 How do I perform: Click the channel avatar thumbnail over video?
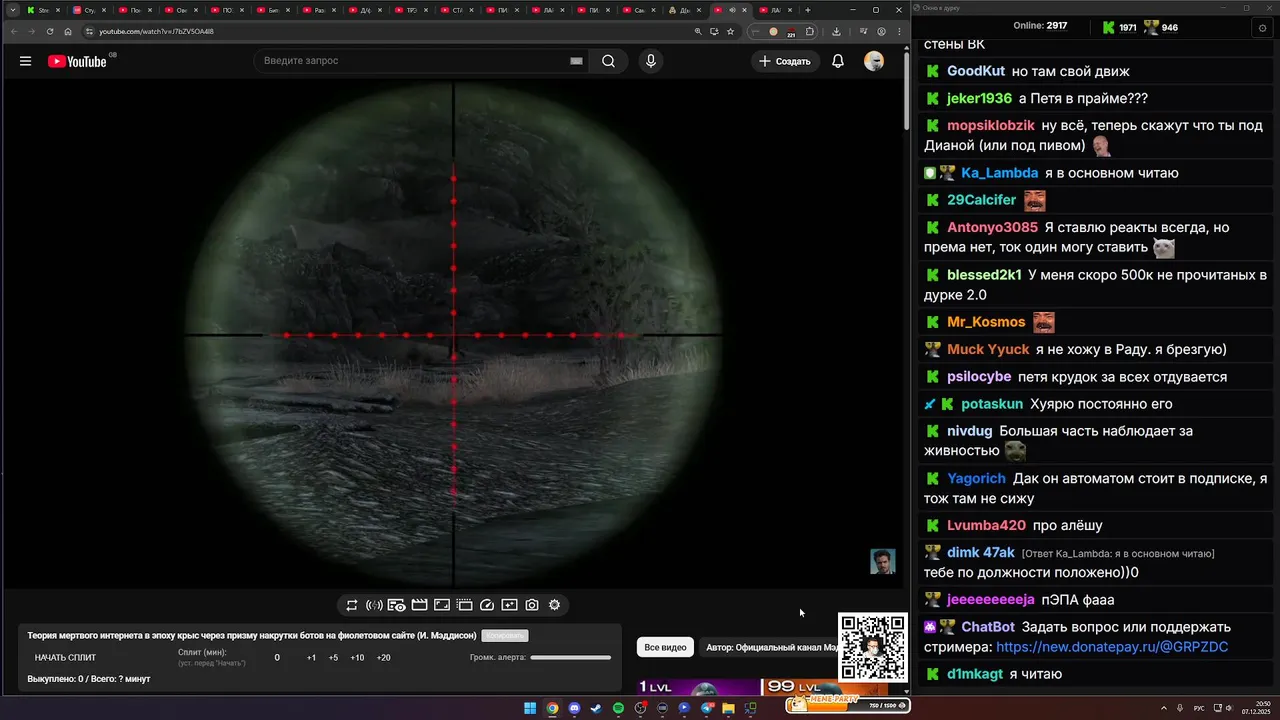pyautogui.click(x=882, y=561)
